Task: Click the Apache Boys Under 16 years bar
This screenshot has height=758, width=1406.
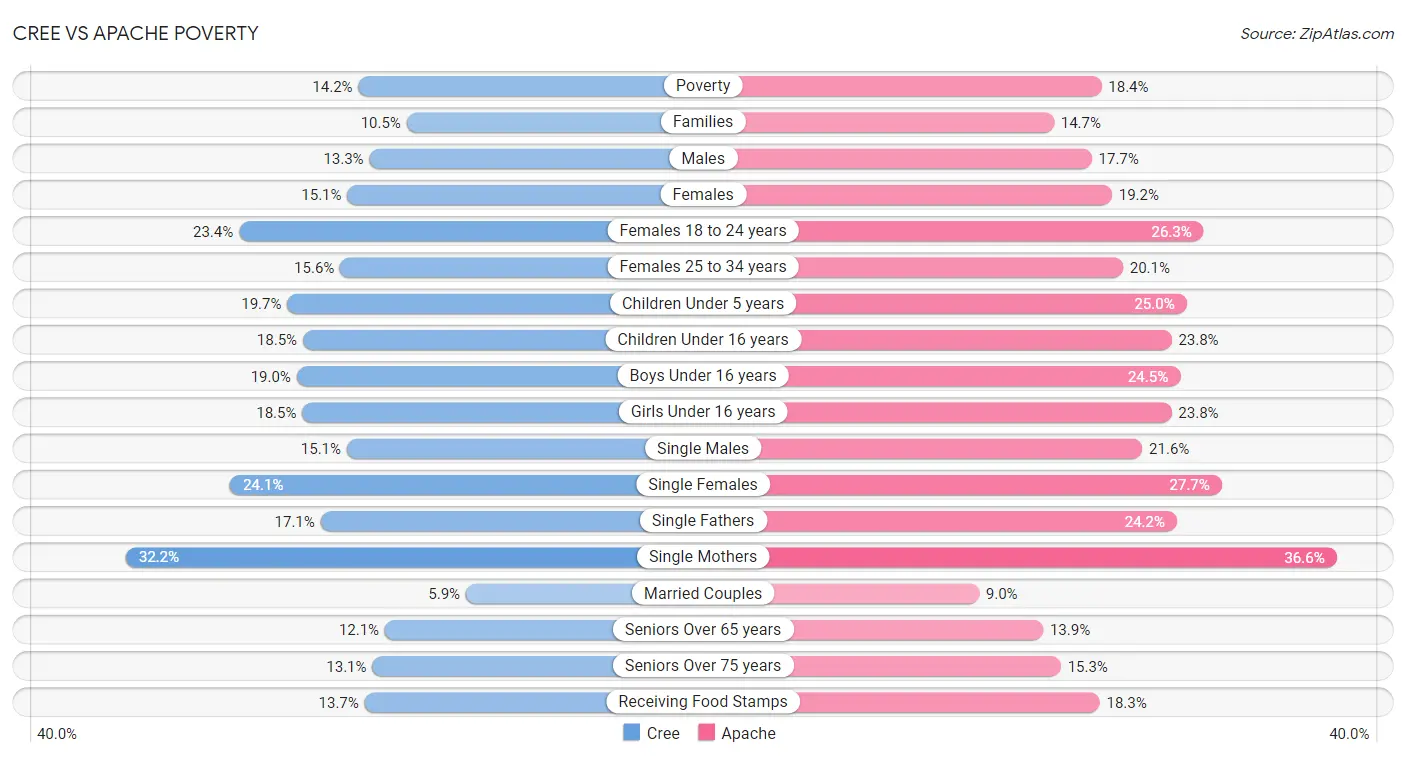Action: coord(942,376)
